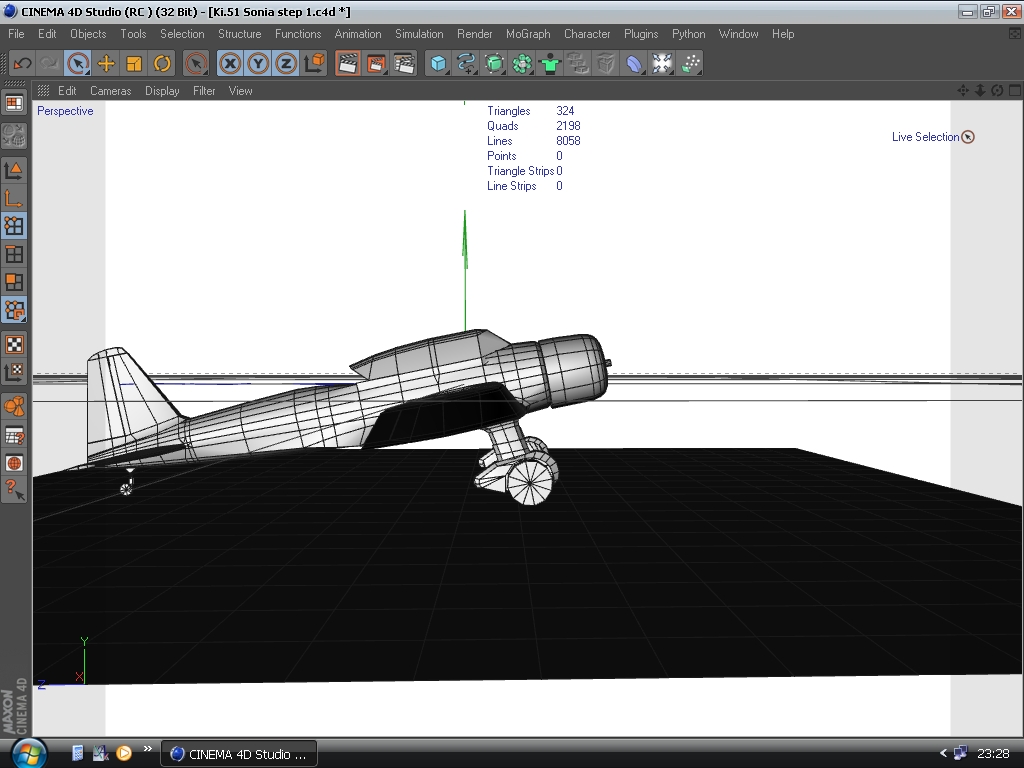Click the green character figure icon
The width and height of the screenshot is (1024, 768).
click(550, 63)
